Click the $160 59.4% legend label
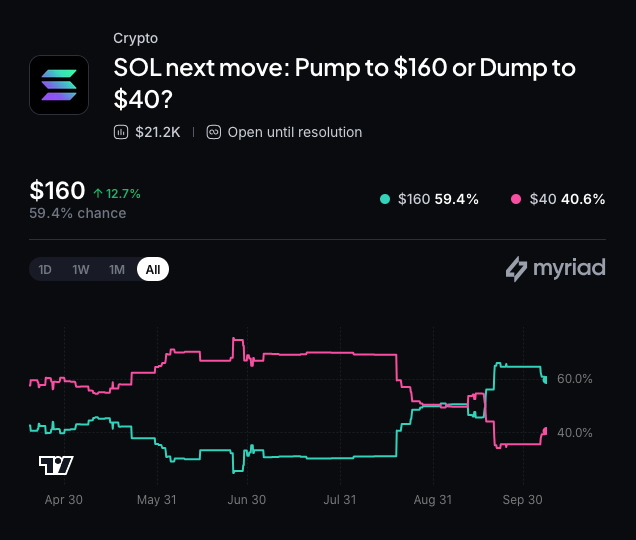Image resolution: width=636 pixels, height=540 pixels. point(438,199)
